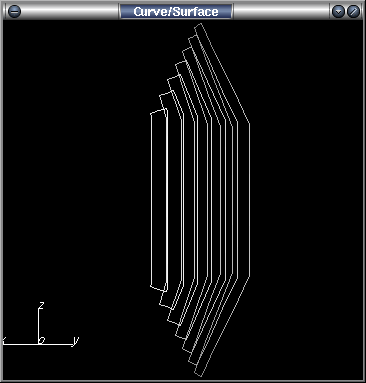This screenshot has height=383, width=366.
Task: Open the window menu button with minus icon
Action: click(x=14, y=12)
